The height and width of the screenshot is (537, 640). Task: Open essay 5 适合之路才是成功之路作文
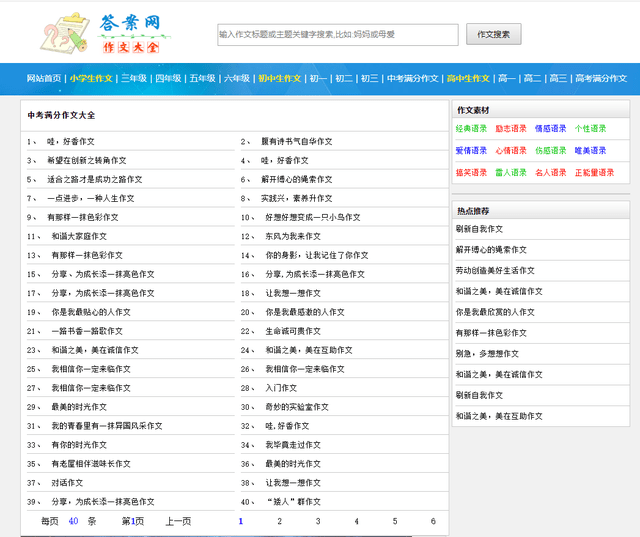(x=95, y=179)
